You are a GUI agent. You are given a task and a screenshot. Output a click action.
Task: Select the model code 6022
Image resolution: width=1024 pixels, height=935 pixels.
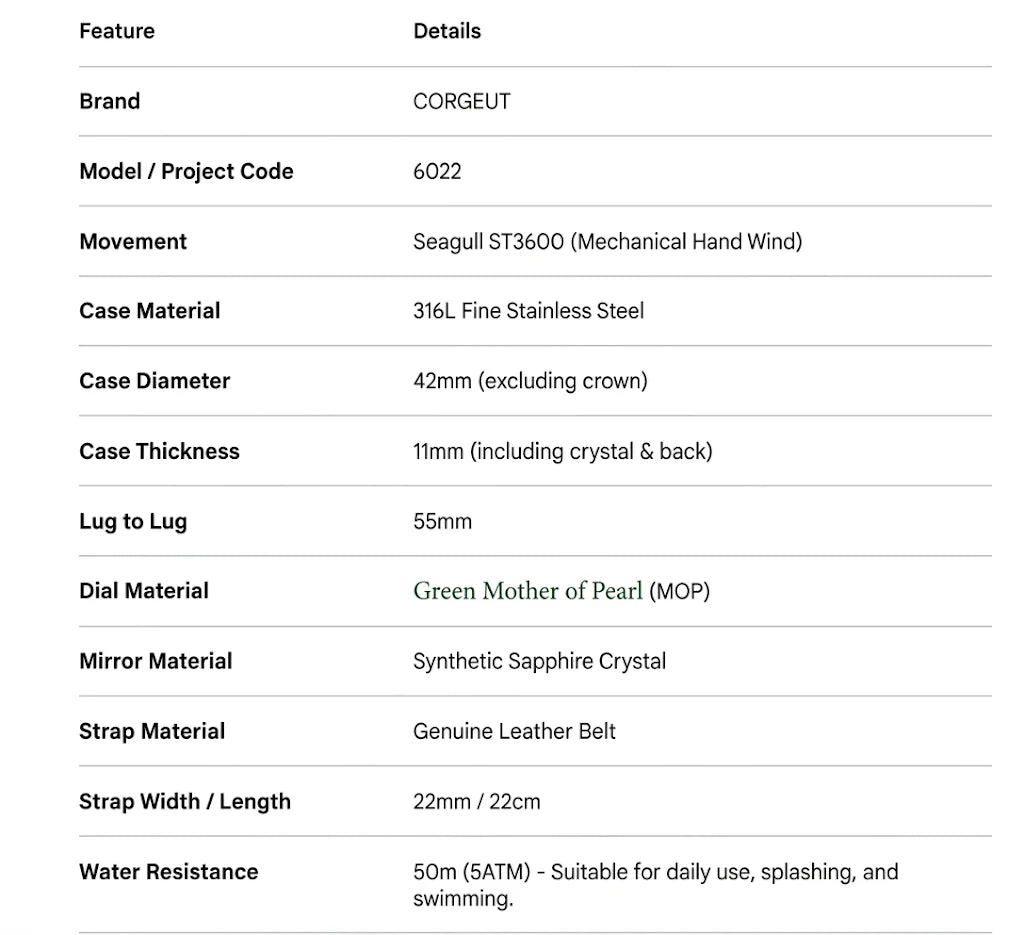(x=437, y=171)
